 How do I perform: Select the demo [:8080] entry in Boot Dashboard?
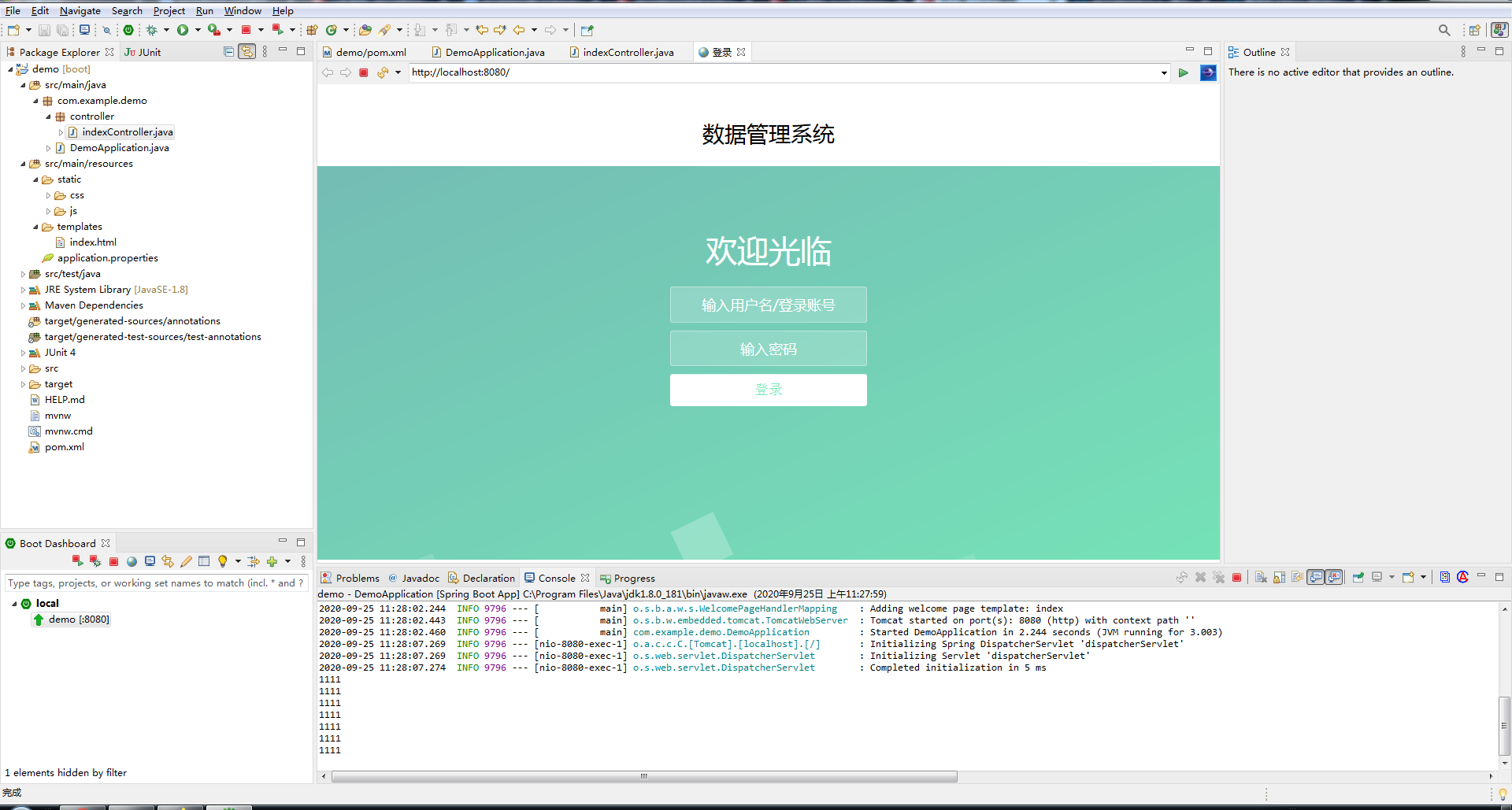71,620
